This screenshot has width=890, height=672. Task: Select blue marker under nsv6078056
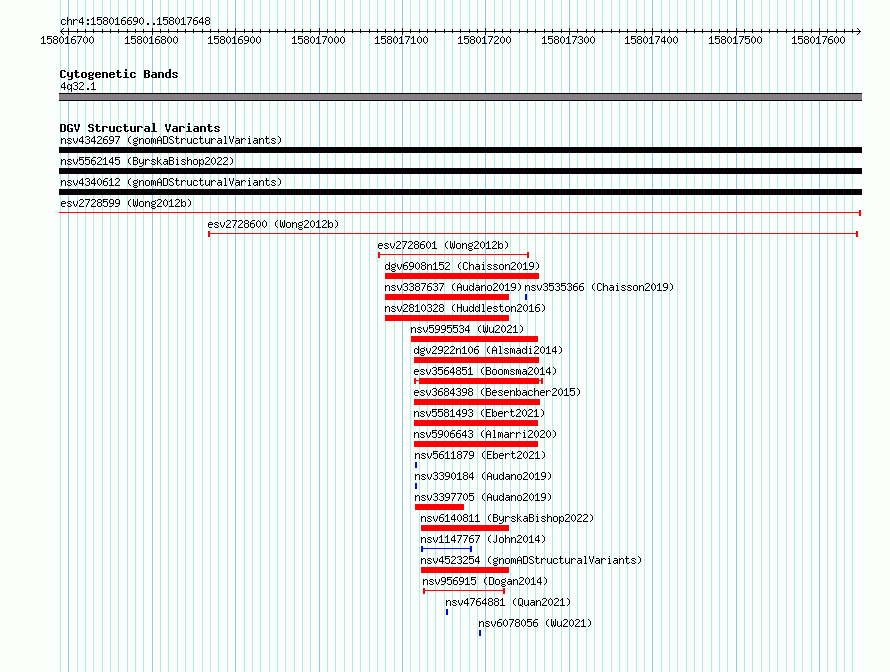(480, 633)
